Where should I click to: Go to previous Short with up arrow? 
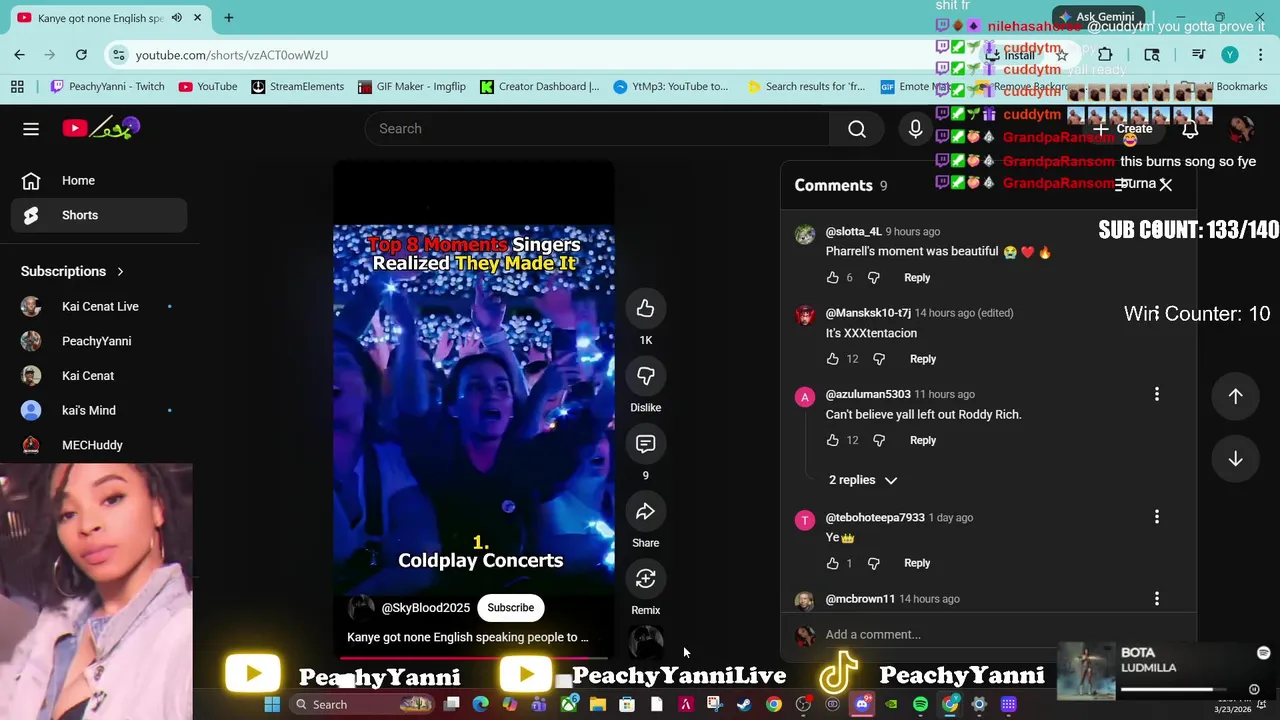coord(1235,396)
